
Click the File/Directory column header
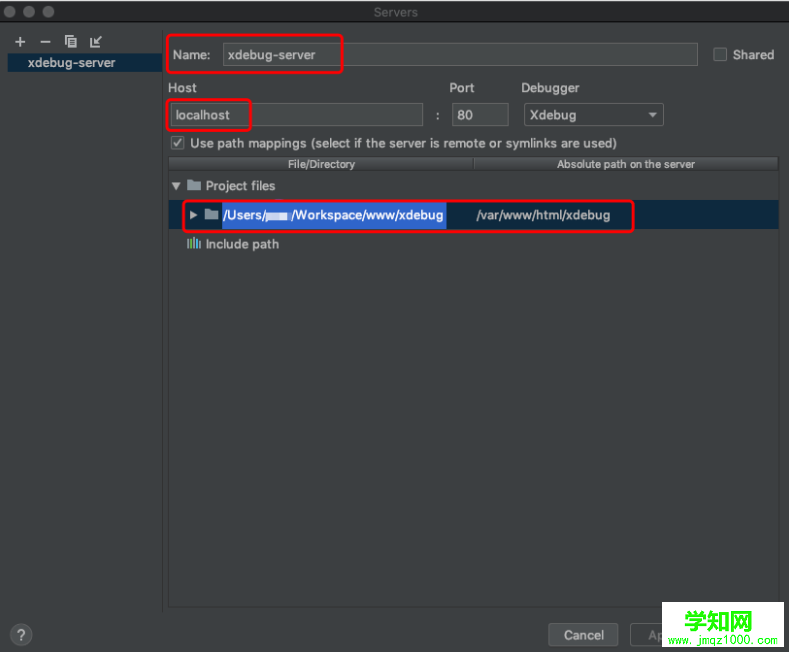pos(321,164)
